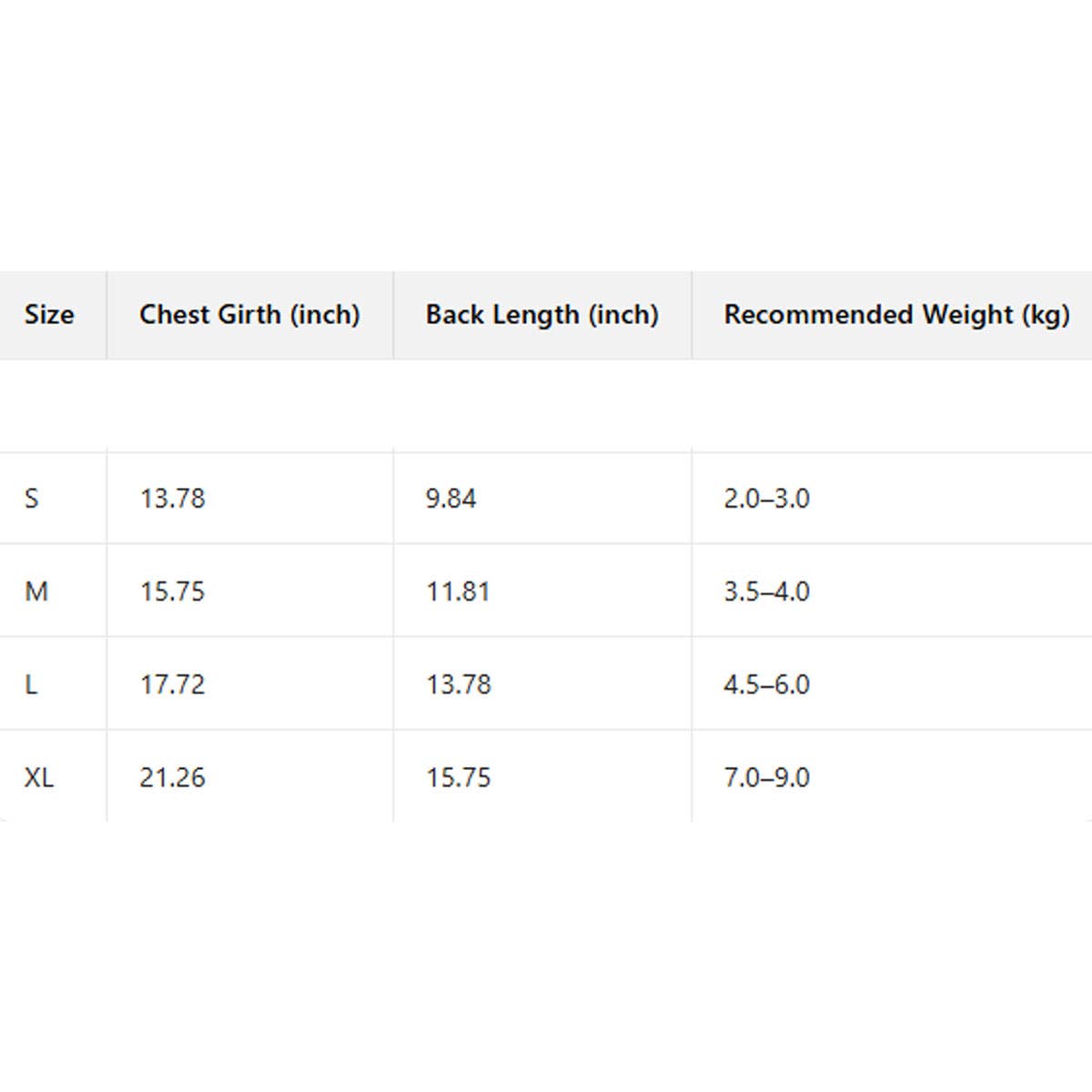Click back length value 9.84
Screen dimensions: 1092x1092
[x=451, y=499]
